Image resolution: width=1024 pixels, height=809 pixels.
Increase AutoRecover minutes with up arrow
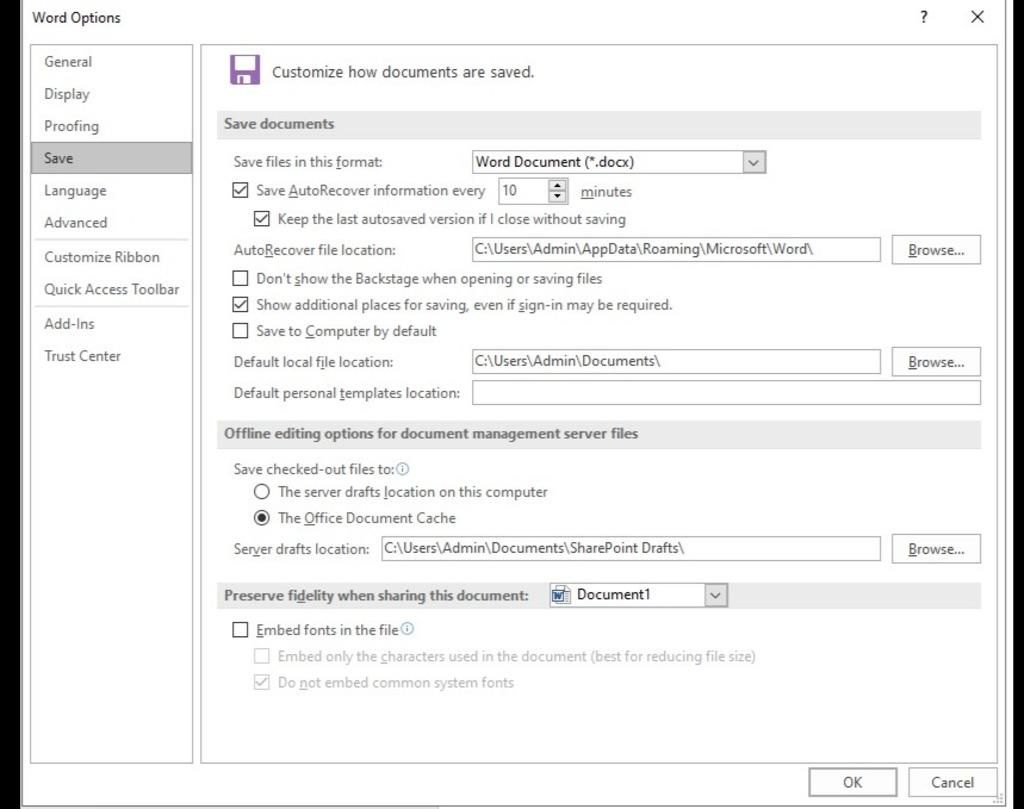[557, 185]
